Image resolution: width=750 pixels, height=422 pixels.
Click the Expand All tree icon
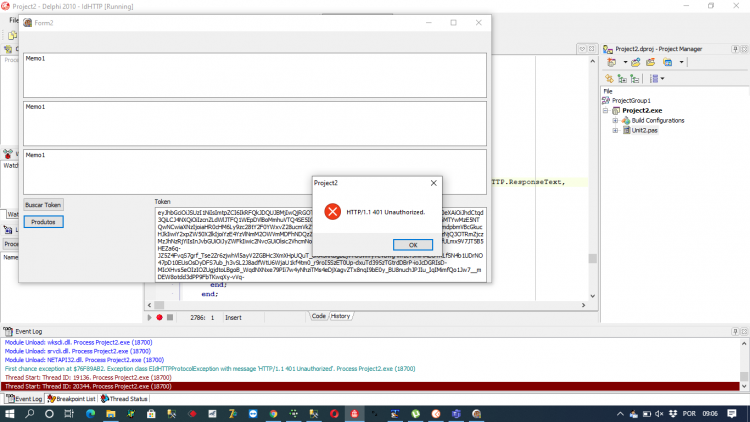[622, 78]
